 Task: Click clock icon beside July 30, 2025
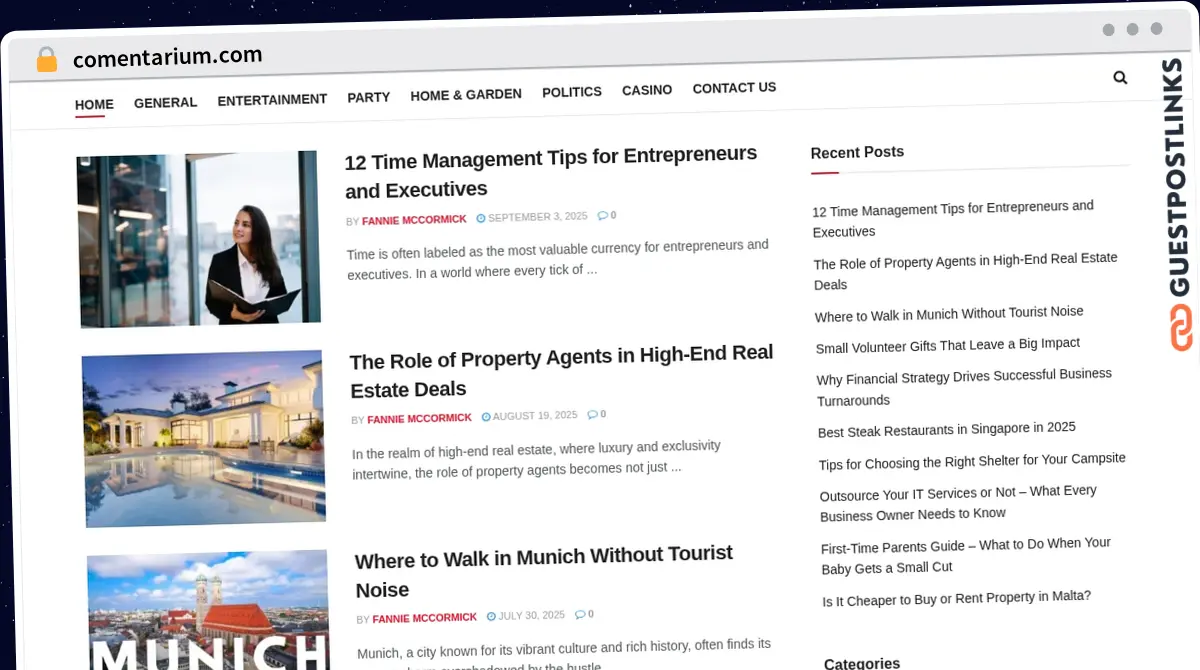click(x=491, y=616)
